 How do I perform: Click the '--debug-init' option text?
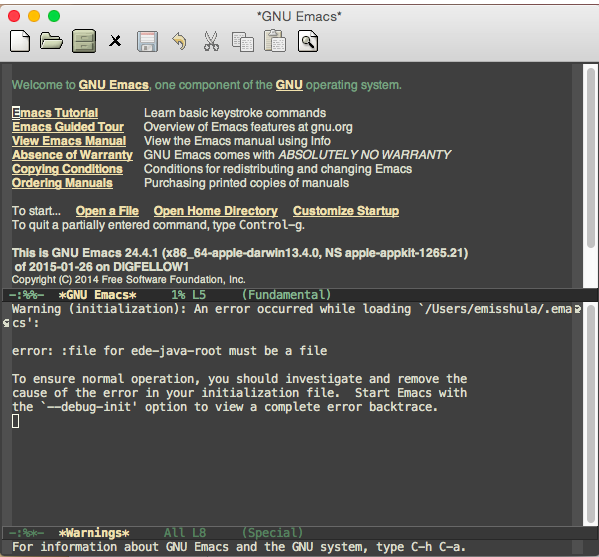tap(89, 407)
